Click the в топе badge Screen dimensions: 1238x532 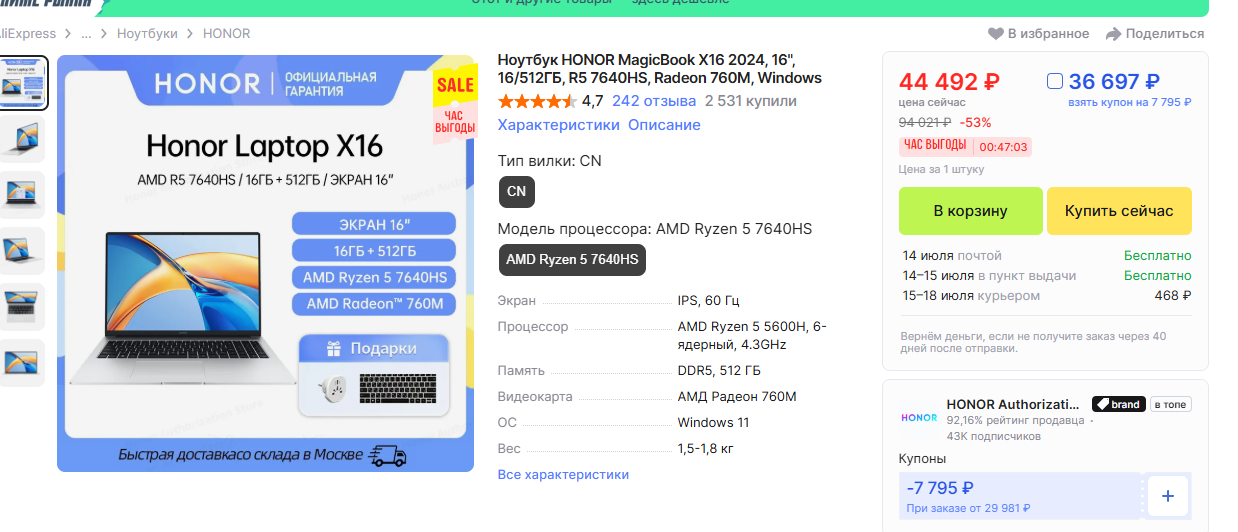1170,404
